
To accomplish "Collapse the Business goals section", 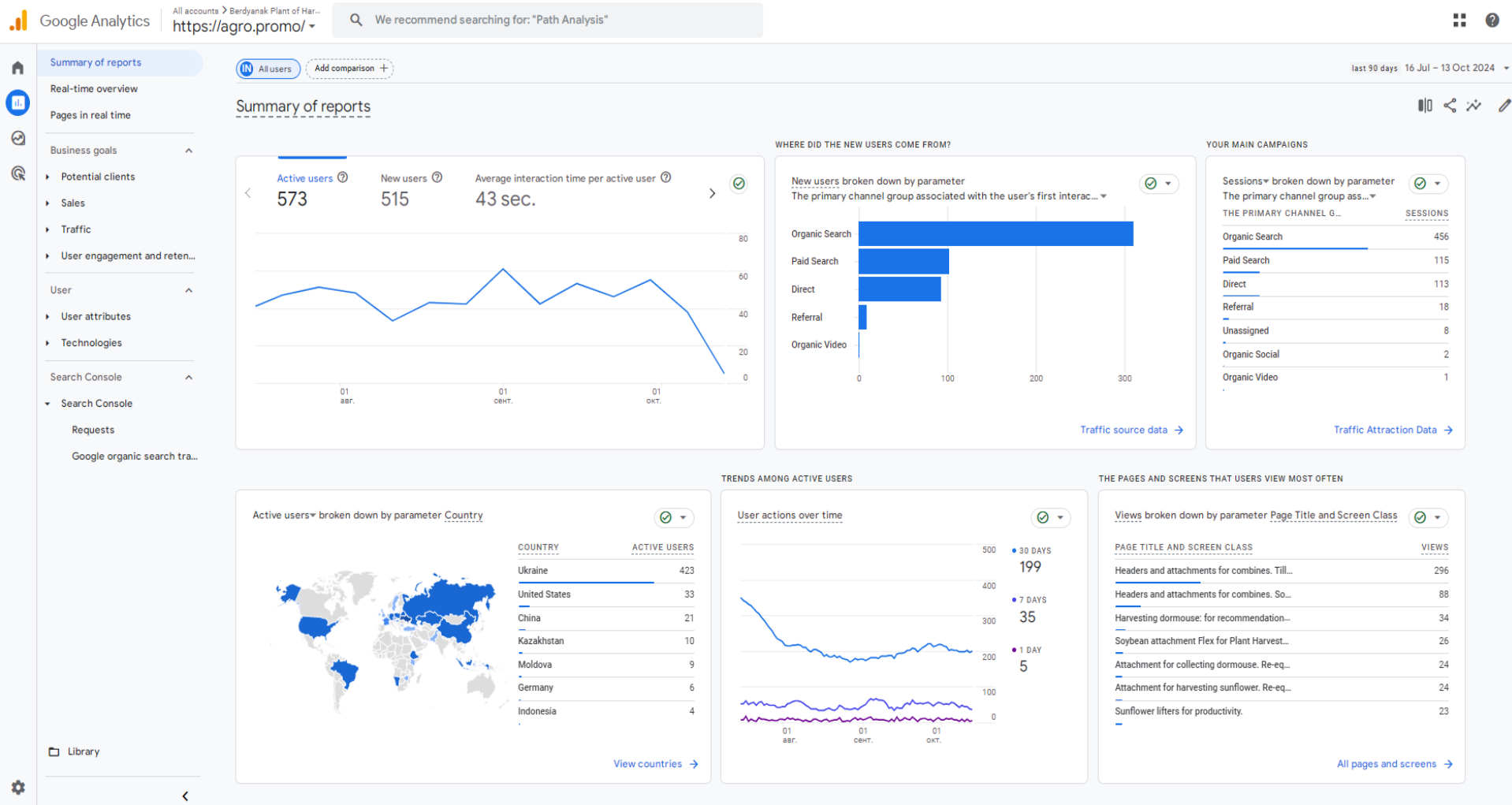I will [188, 151].
